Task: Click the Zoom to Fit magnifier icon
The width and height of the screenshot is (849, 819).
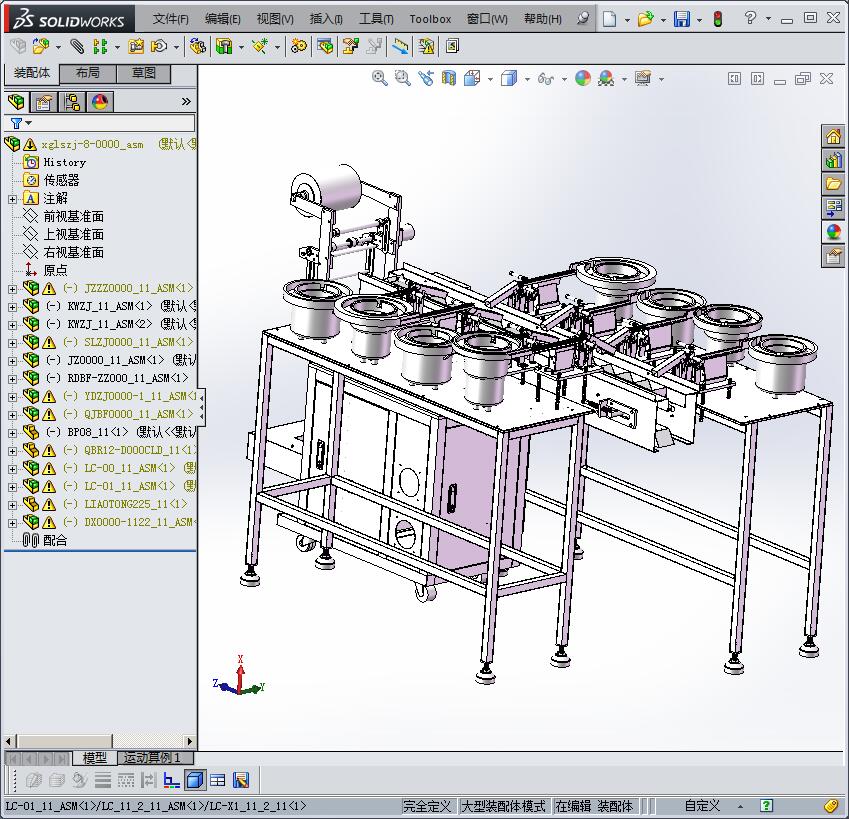Action: click(380, 78)
